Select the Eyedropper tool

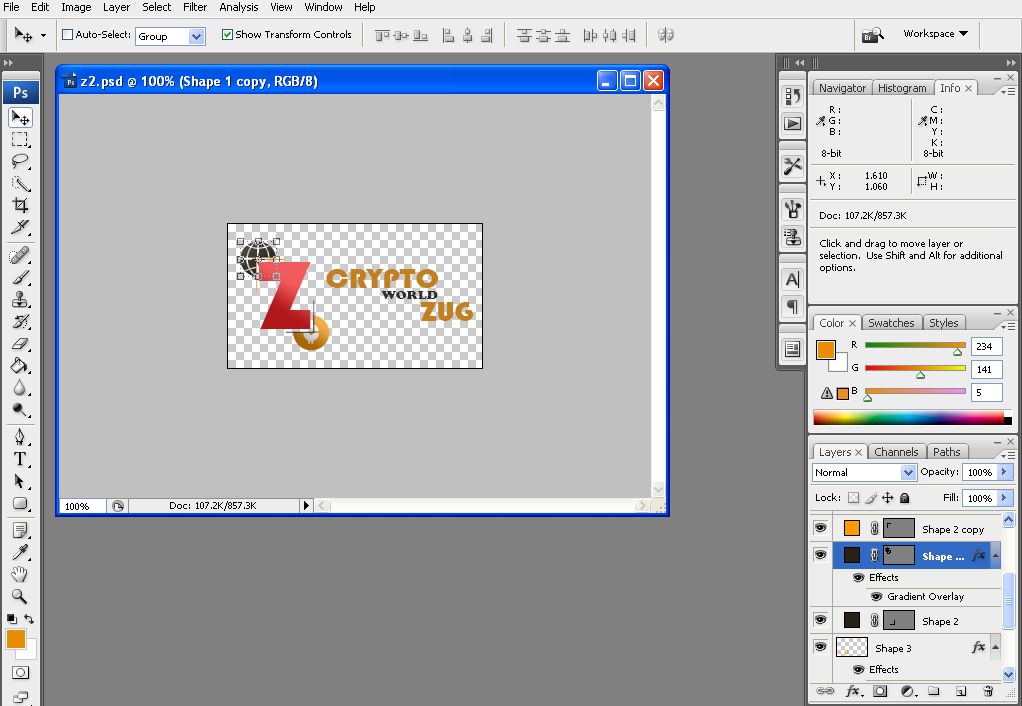click(x=20, y=552)
